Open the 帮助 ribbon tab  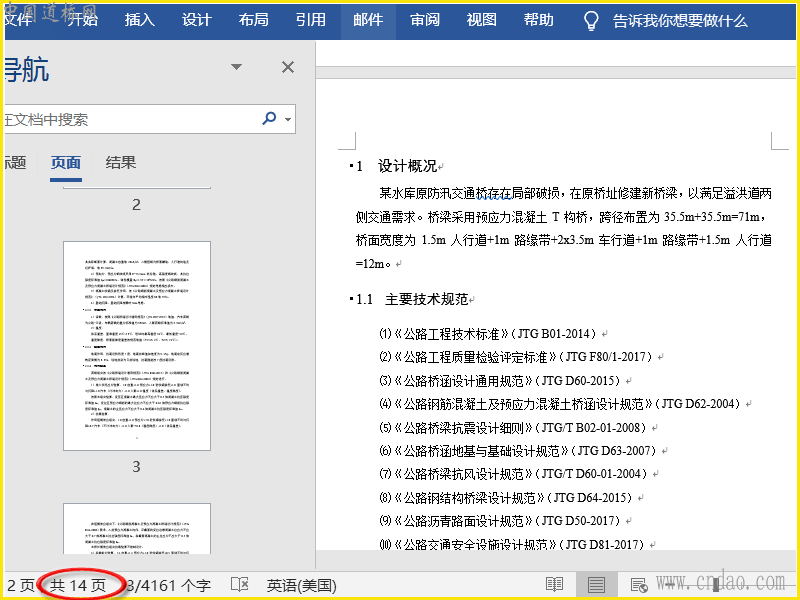tap(539, 20)
